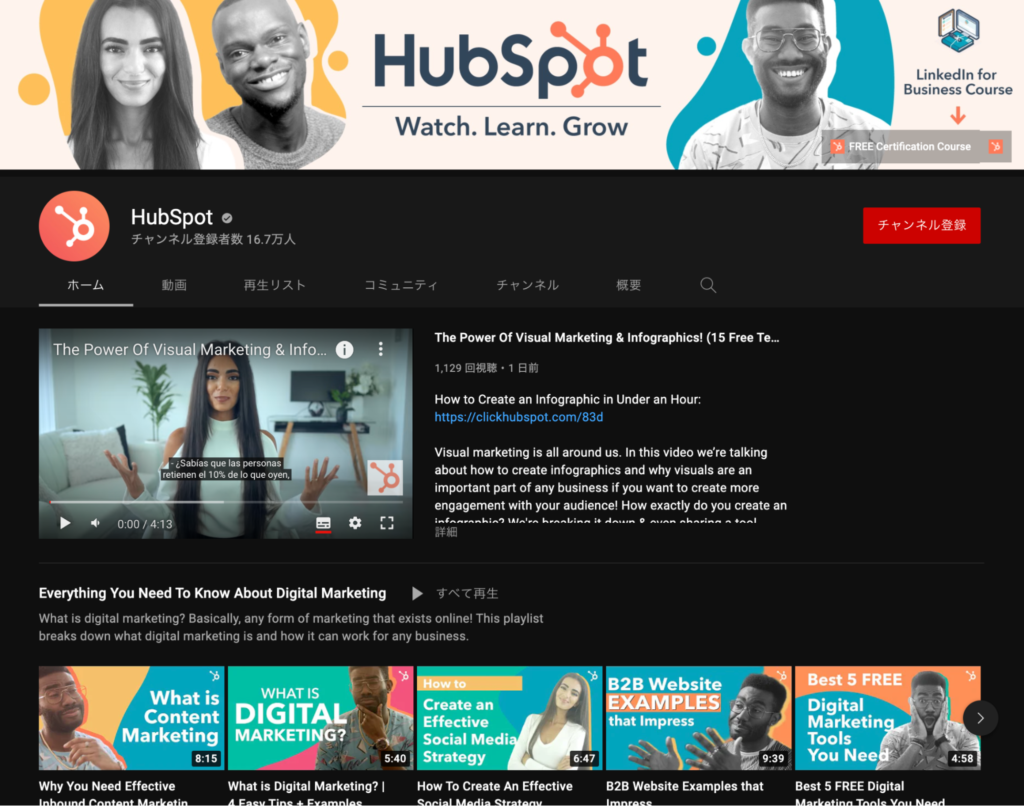Image resolution: width=1024 pixels, height=806 pixels.
Task: Select the ホーム tab
Action: pyautogui.click(x=86, y=285)
